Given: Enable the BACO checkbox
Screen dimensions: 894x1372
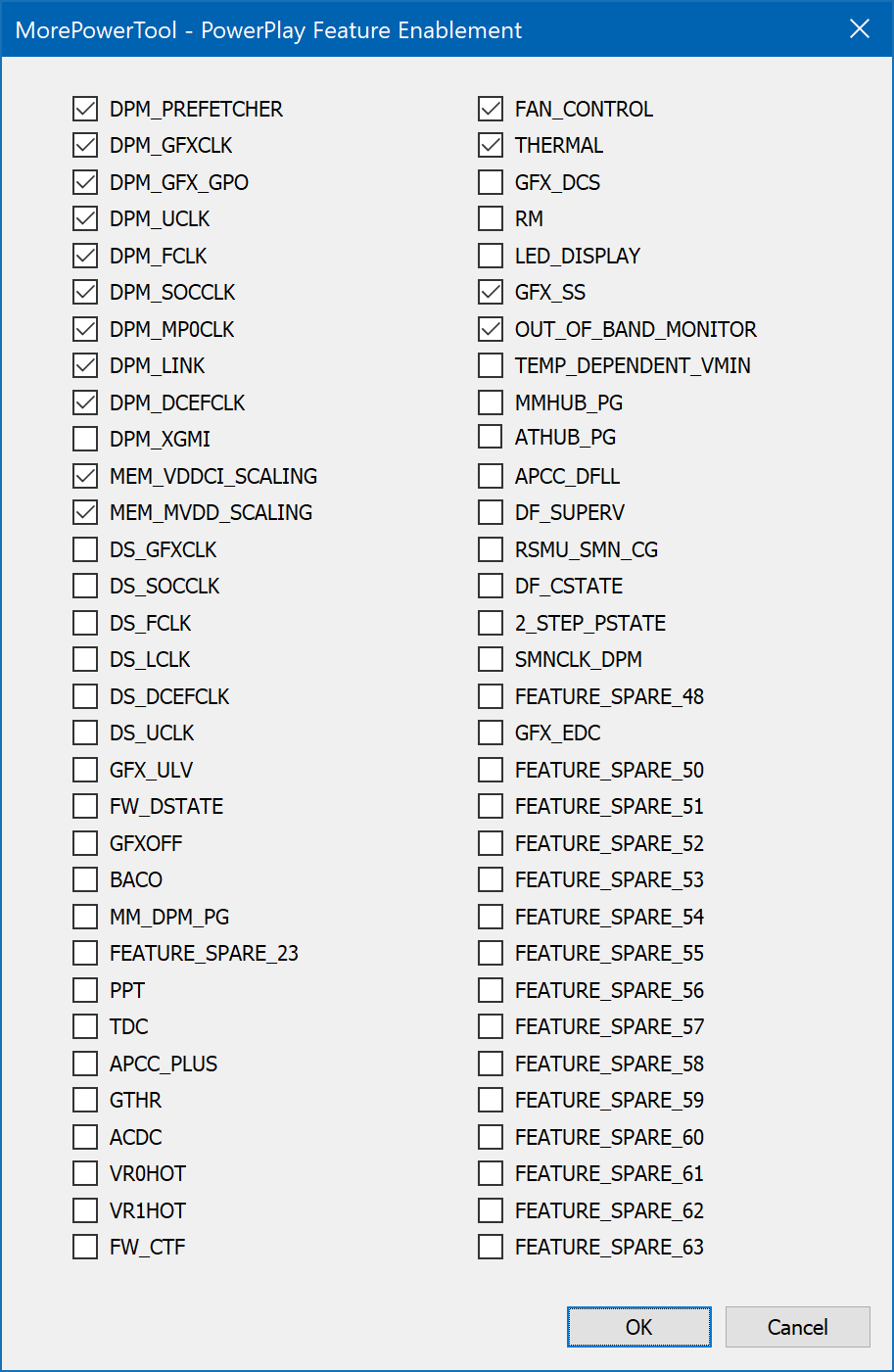Looking at the screenshot, I should click(85, 879).
